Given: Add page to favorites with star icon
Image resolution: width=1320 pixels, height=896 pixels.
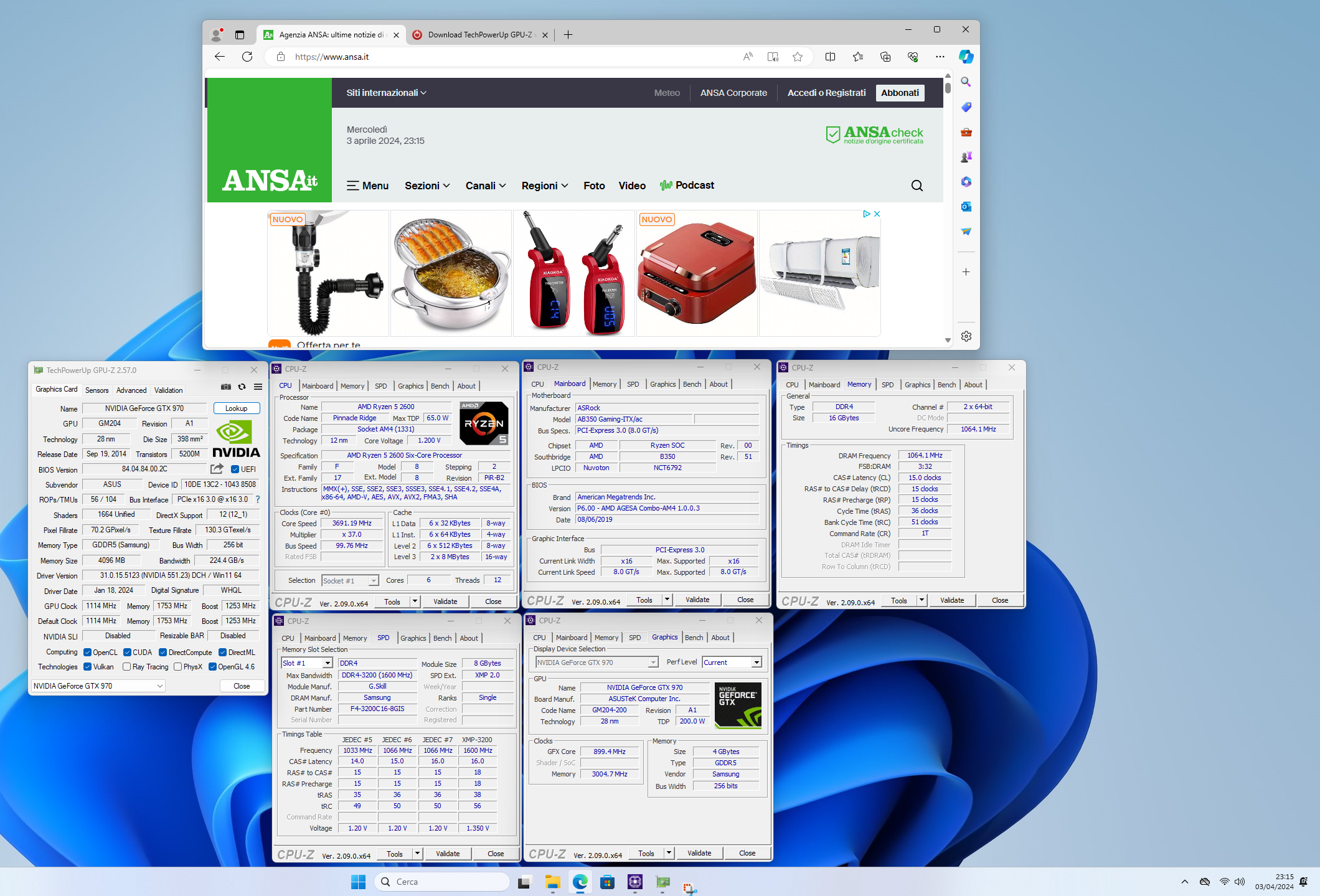Looking at the screenshot, I should [798, 57].
